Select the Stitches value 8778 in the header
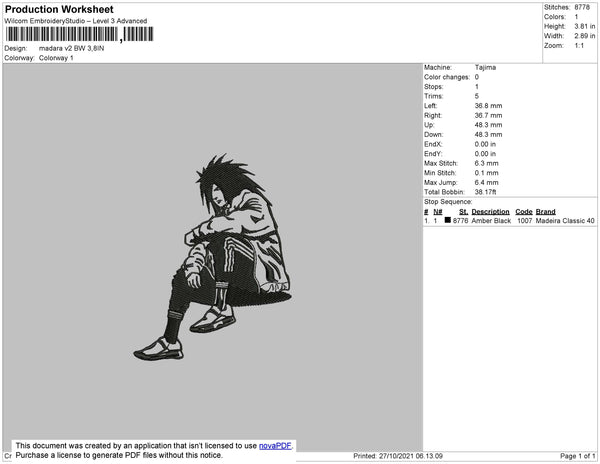 coord(582,7)
